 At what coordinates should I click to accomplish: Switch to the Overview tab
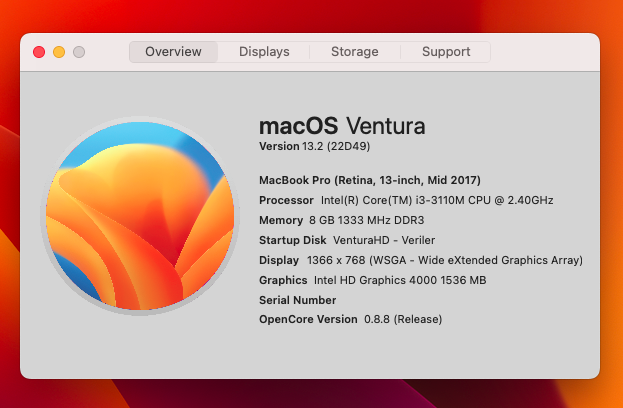173,52
